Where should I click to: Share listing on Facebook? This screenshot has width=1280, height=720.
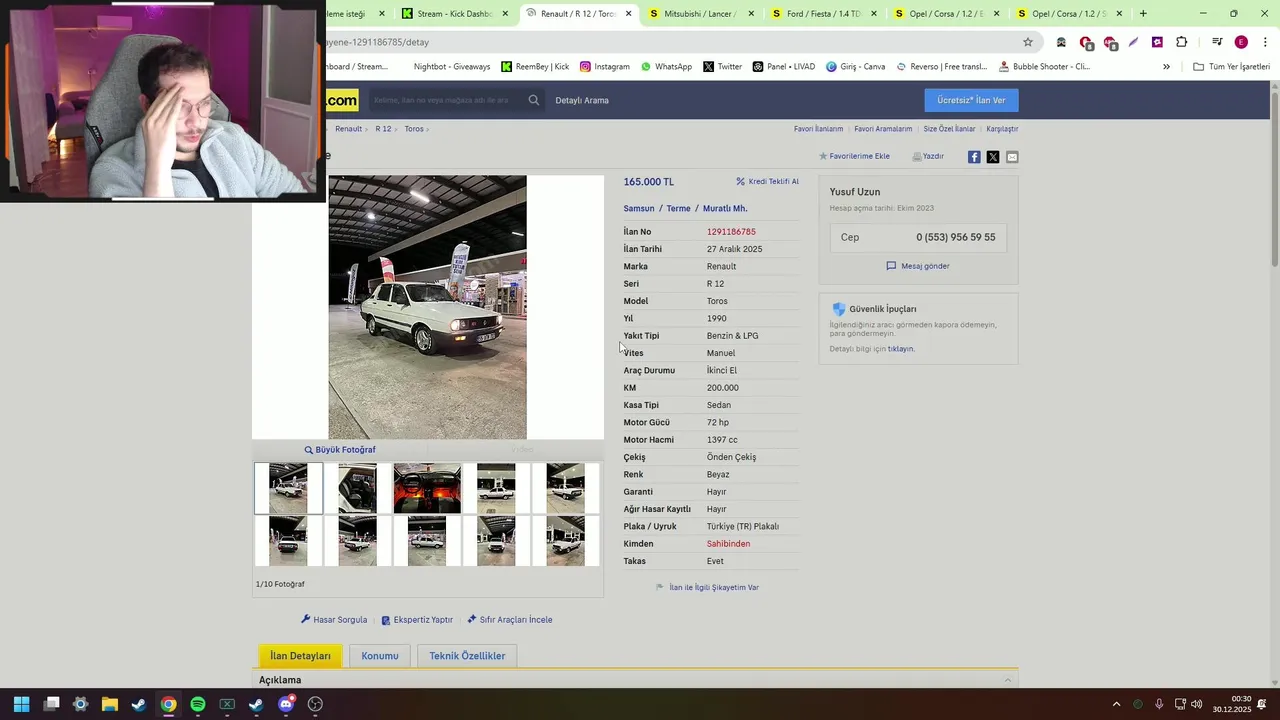(x=974, y=157)
